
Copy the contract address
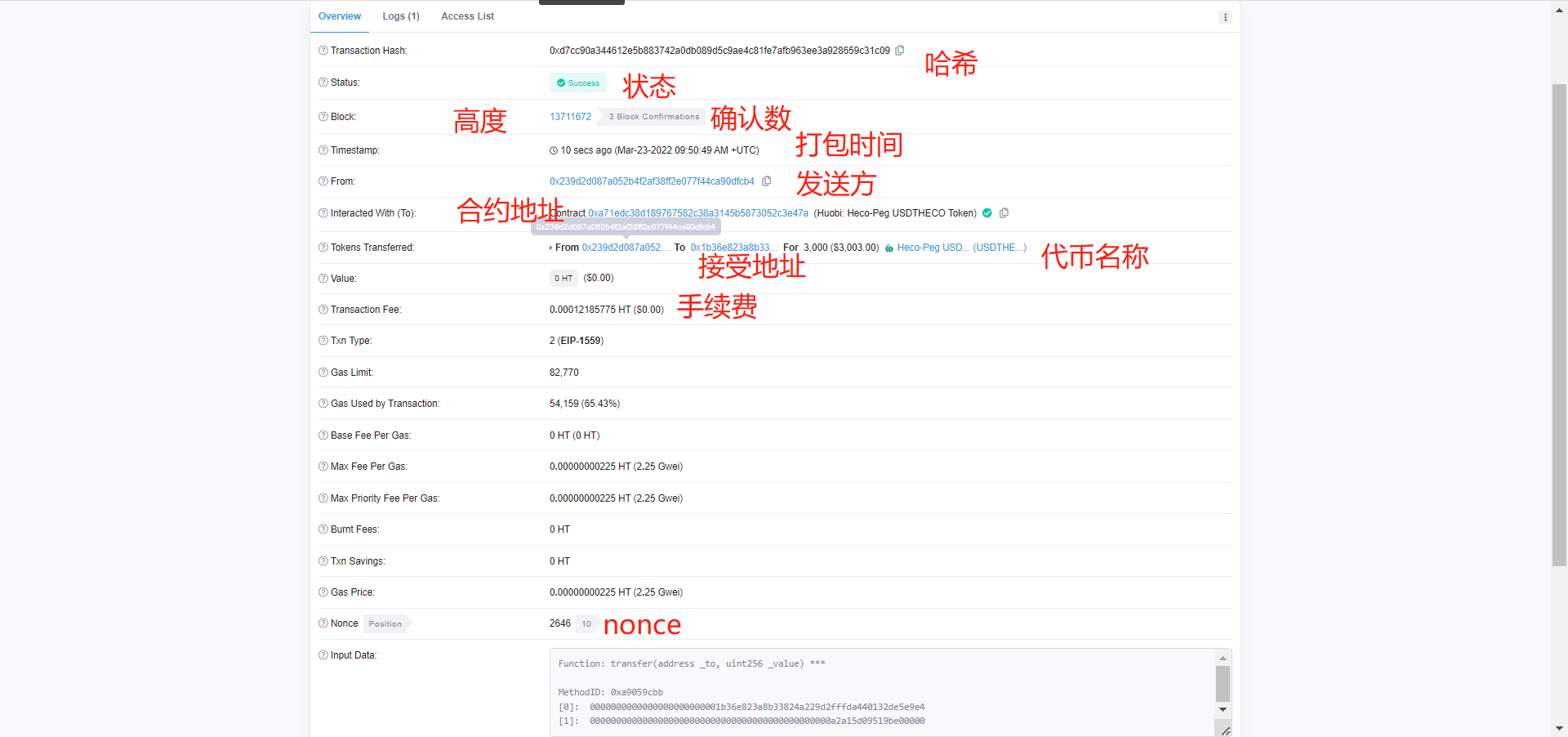(x=1004, y=212)
